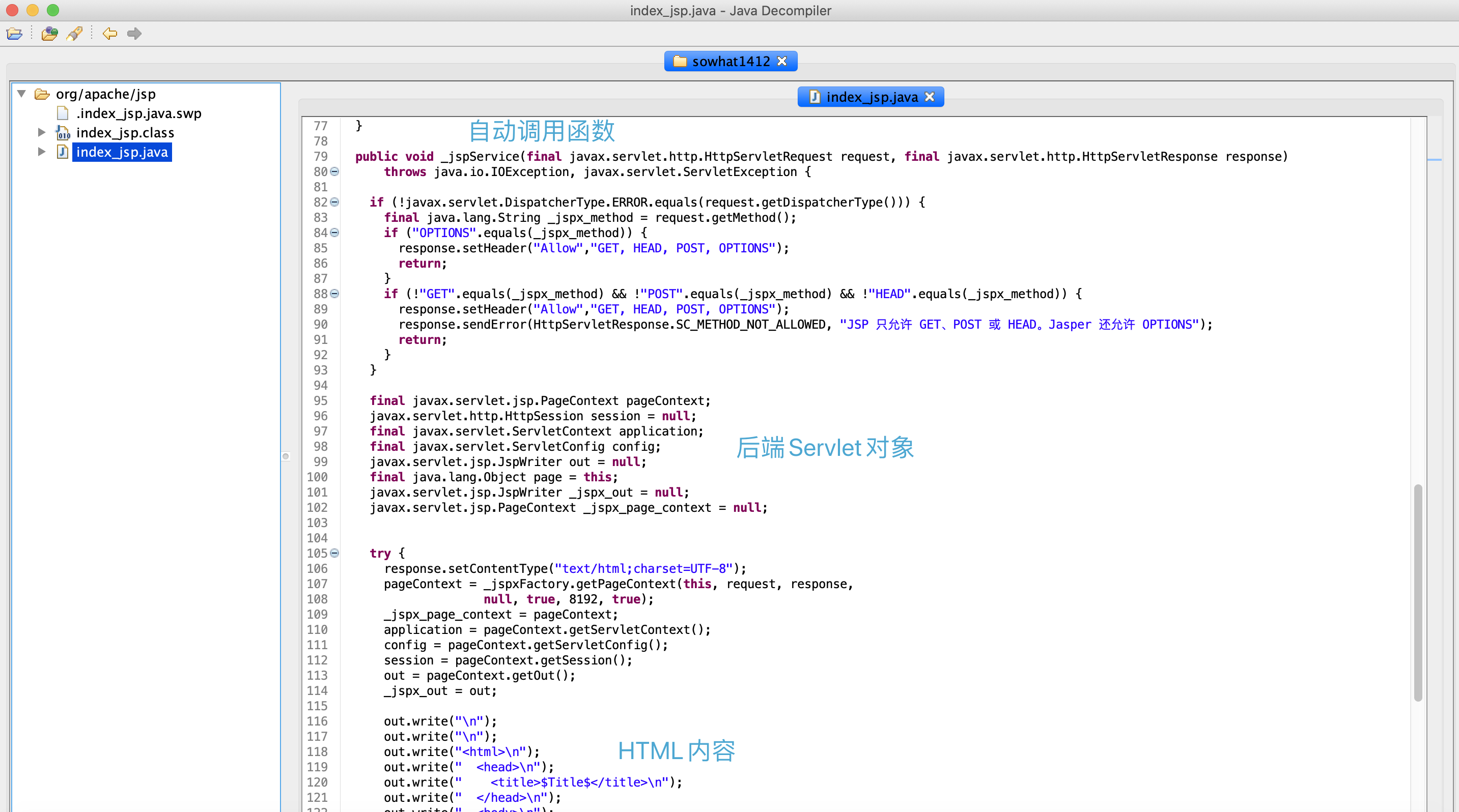1459x812 pixels.
Task: Select .index_jsp.java.swp file
Action: (x=139, y=113)
